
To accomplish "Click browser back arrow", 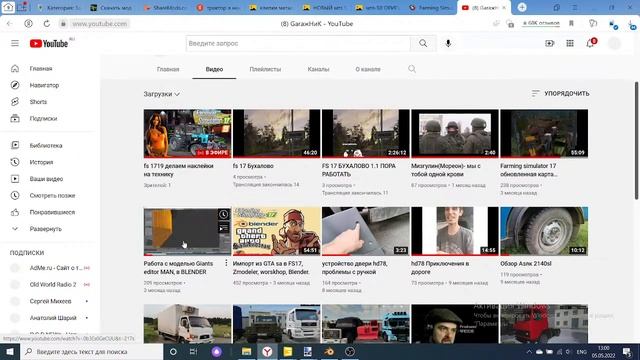I will click(9, 24).
